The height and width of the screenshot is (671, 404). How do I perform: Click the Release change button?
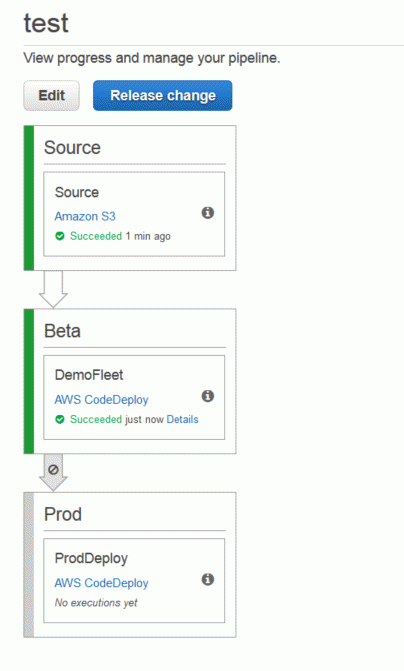click(x=163, y=95)
